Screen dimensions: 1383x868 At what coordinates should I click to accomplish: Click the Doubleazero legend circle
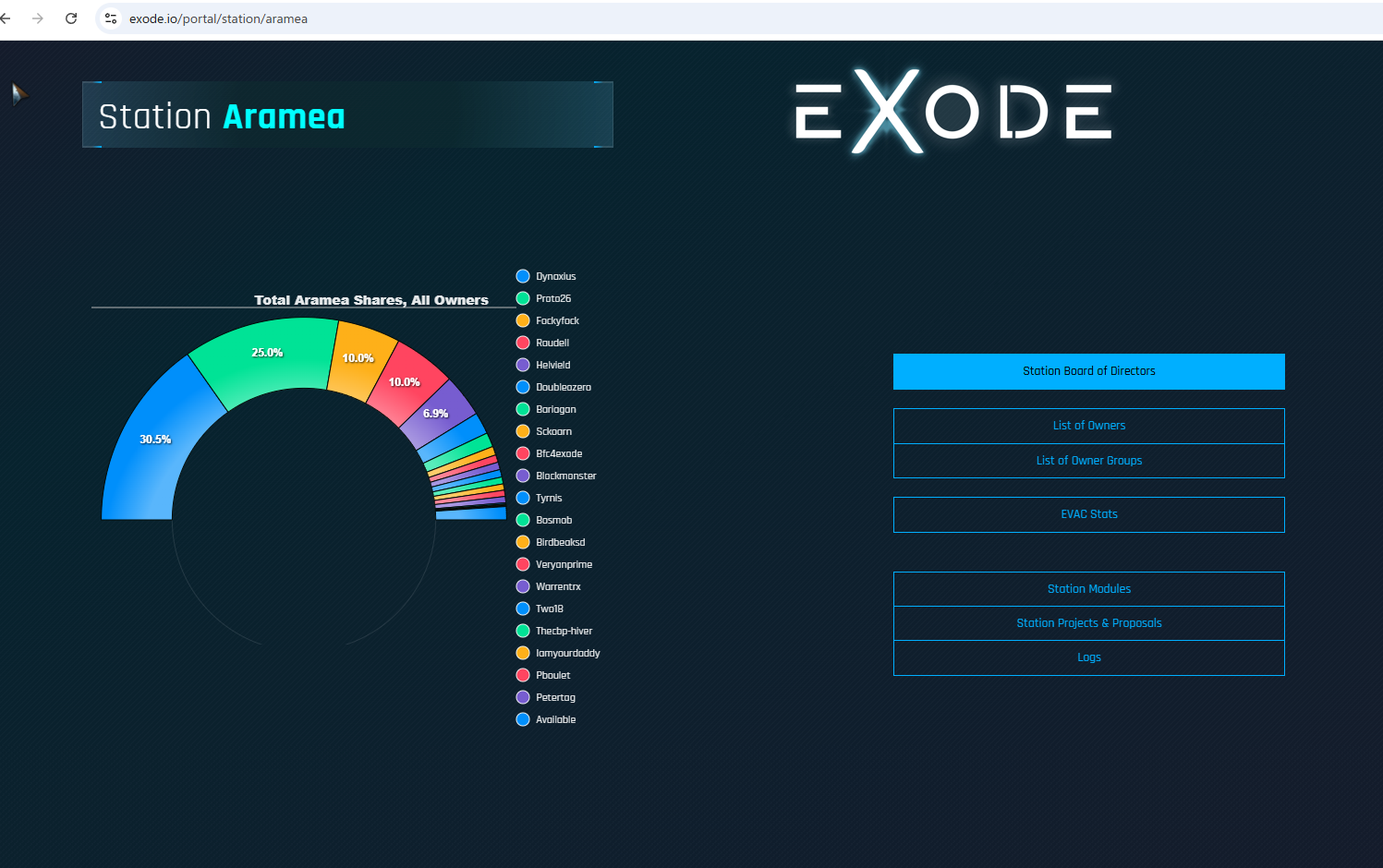[523, 387]
